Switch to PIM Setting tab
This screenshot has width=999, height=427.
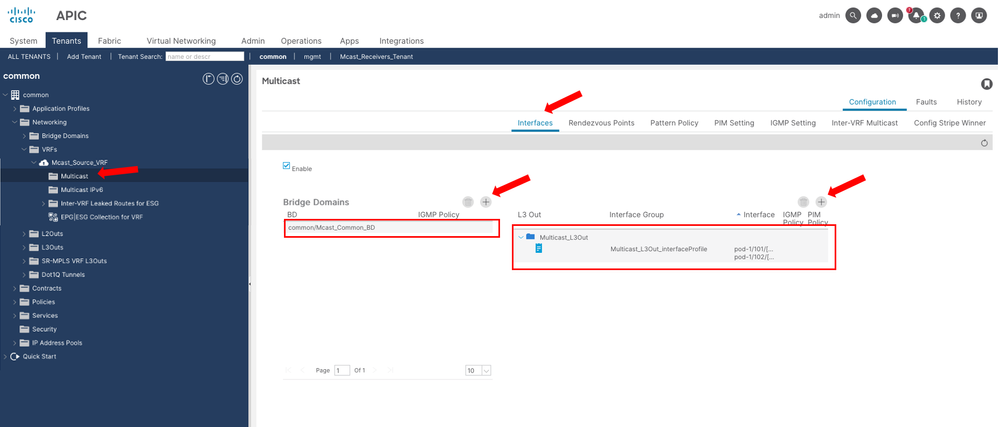click(734, 123)
